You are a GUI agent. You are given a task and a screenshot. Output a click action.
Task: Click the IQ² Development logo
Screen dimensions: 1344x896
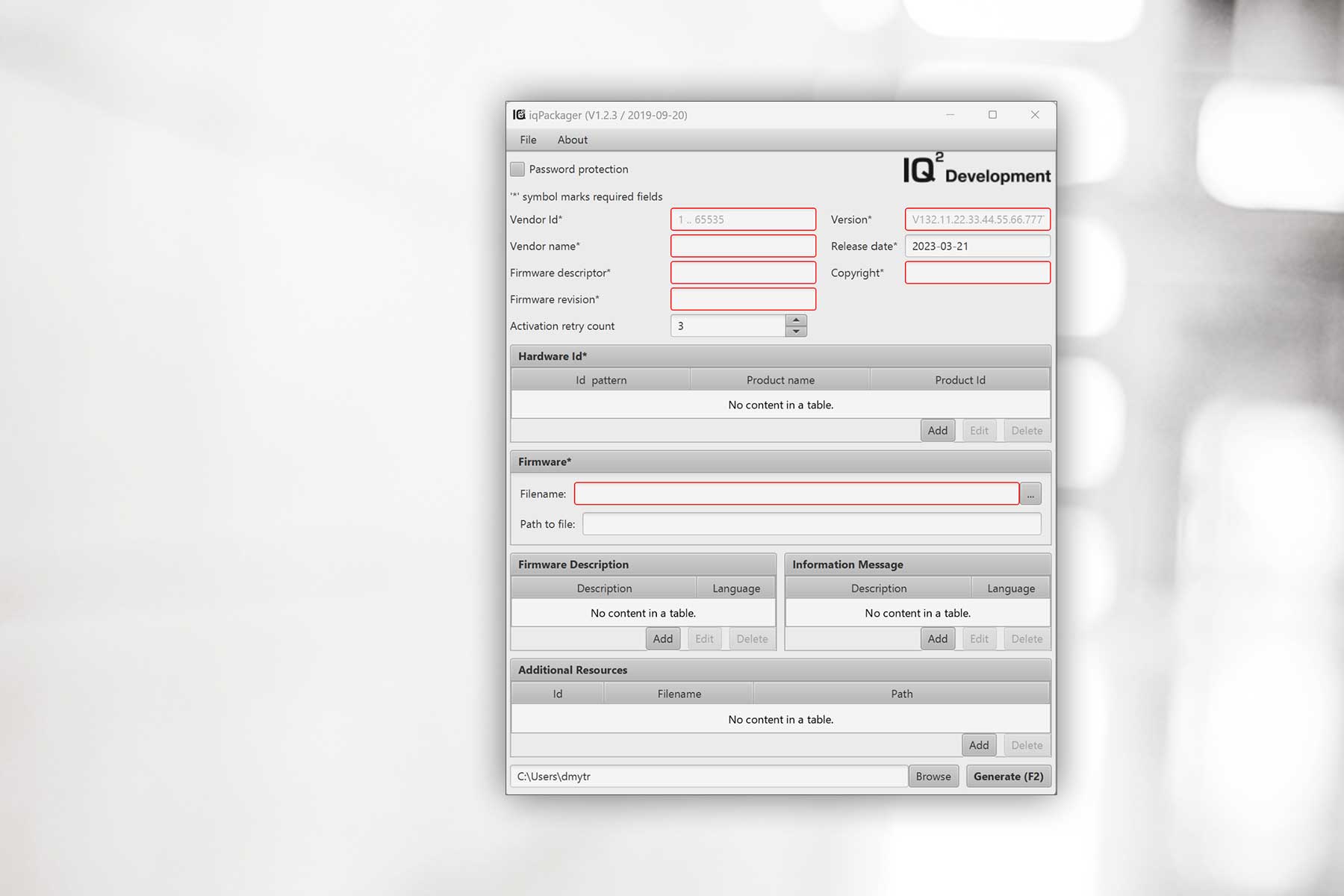pos(976,169)
